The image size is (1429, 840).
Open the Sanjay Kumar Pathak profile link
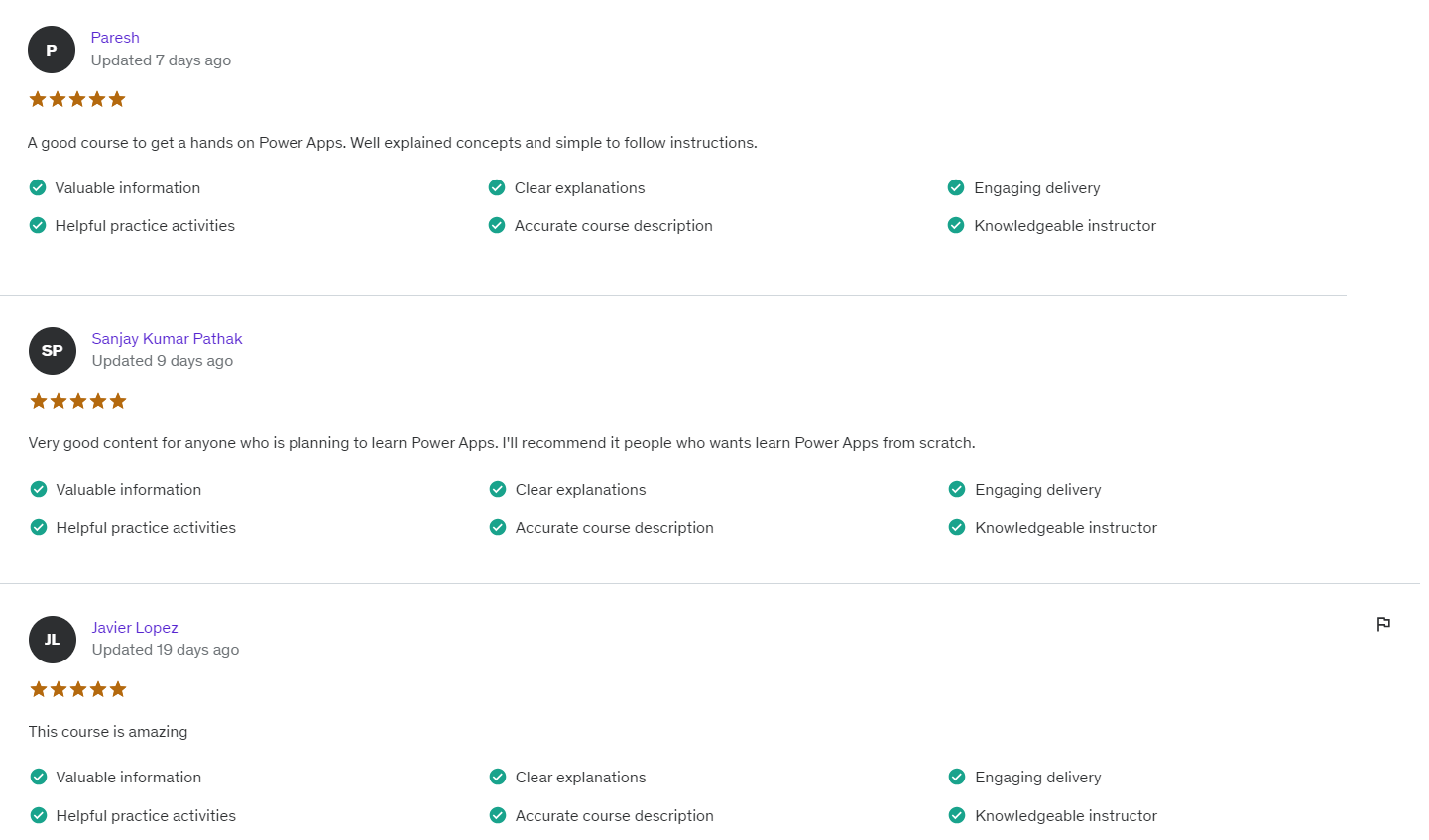[x=167, y=339]
